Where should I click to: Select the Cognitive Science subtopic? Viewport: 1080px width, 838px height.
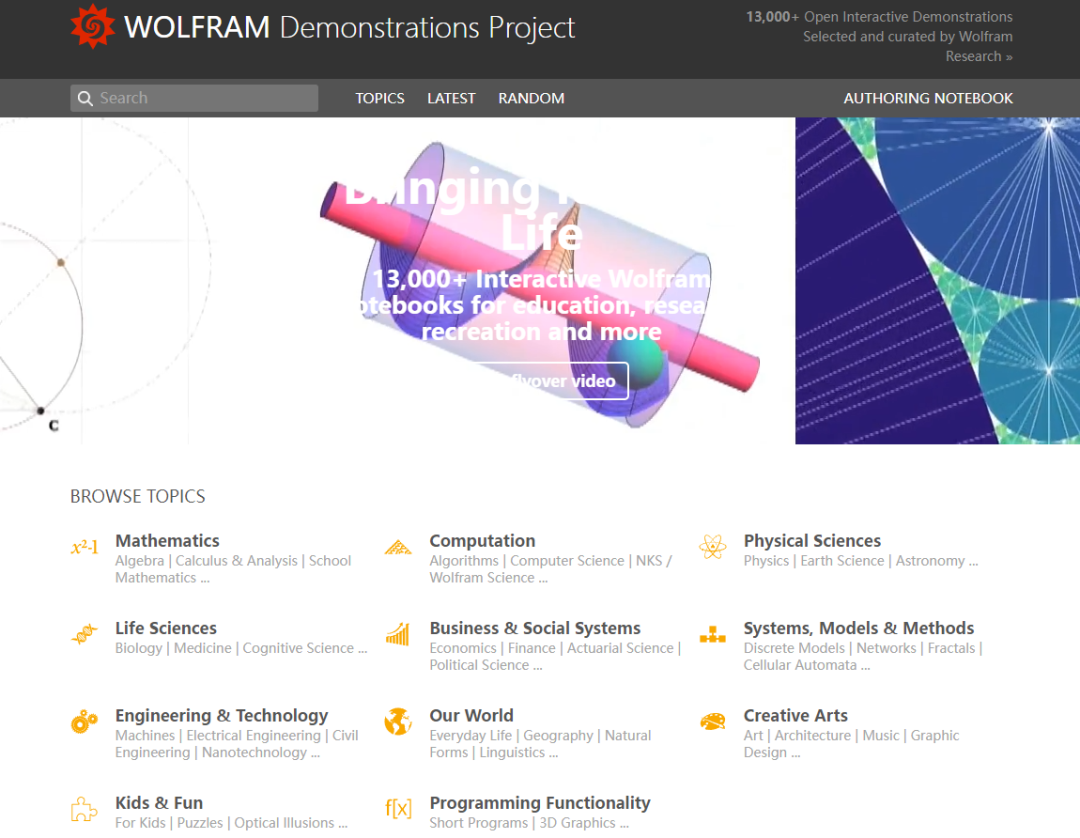pyautogui.click(x=298, y=648)
